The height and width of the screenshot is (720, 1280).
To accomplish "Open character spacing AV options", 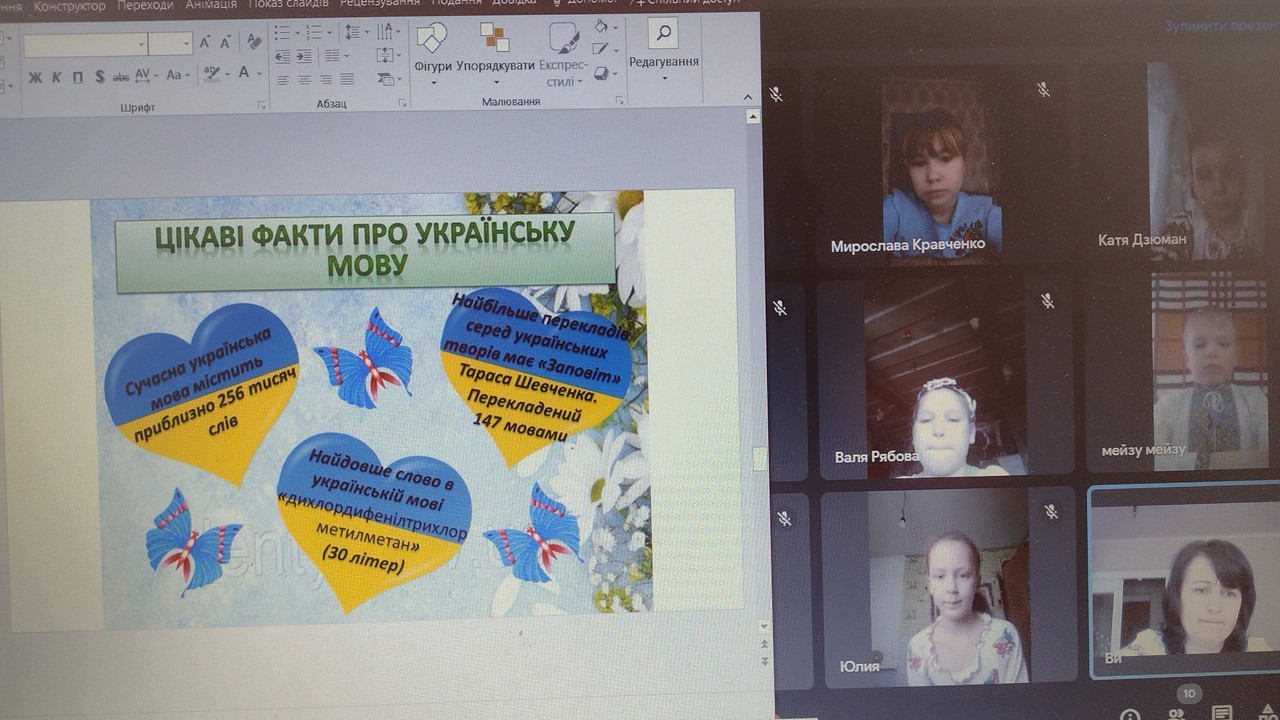I will point(146,75).
